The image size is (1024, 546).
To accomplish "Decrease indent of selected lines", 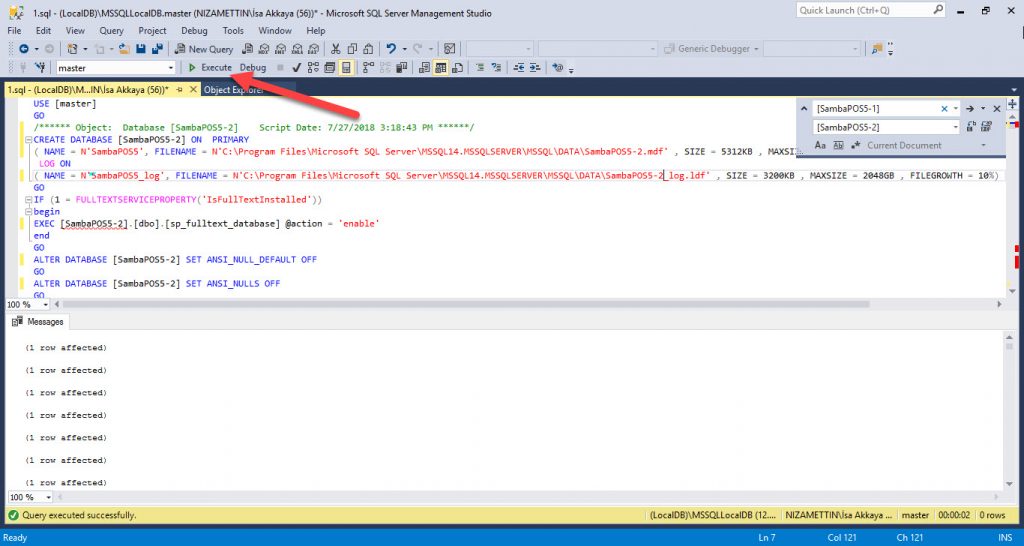I will coord(519,67).
